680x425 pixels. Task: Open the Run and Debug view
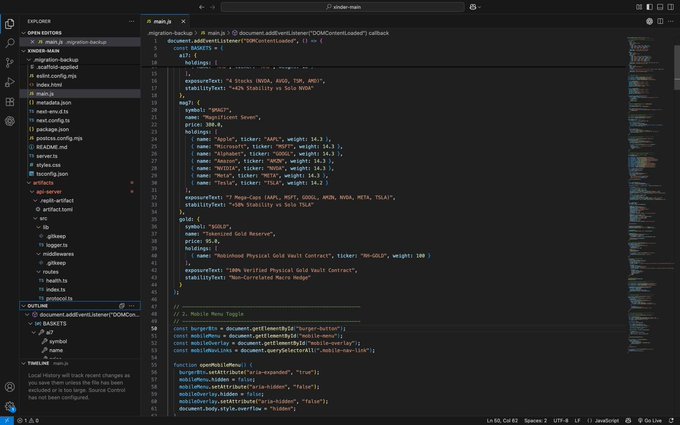coord(10,82)
